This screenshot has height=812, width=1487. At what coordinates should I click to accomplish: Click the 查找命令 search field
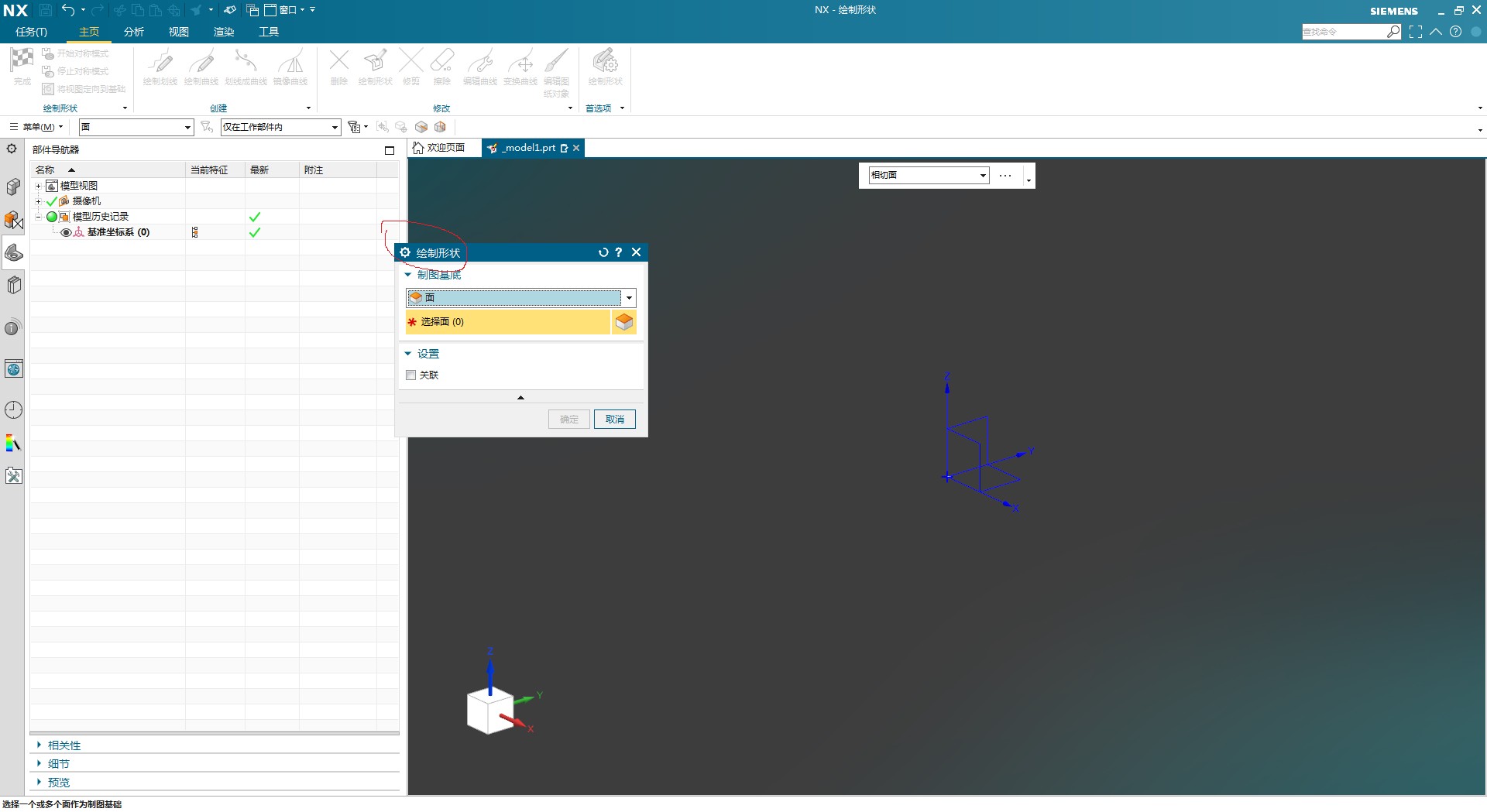[x=1344, y=32]
